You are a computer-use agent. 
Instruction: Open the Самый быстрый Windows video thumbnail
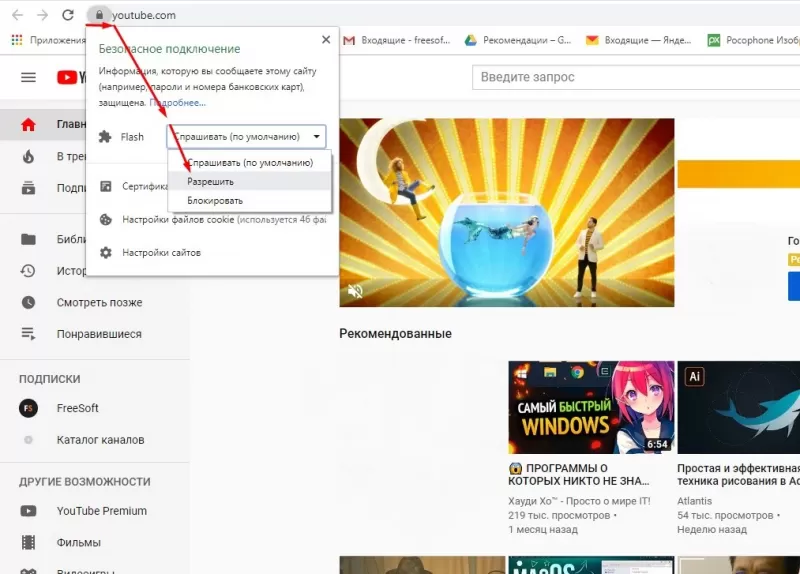tap(591, 407)
